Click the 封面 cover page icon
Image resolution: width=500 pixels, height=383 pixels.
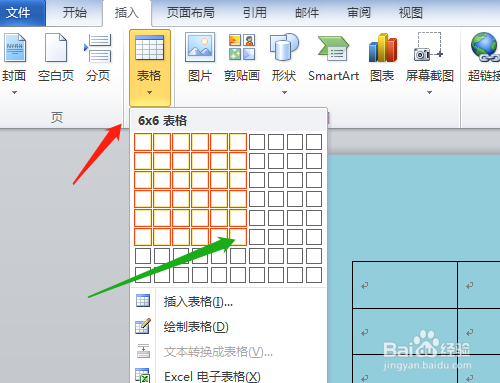coord(15,48)
